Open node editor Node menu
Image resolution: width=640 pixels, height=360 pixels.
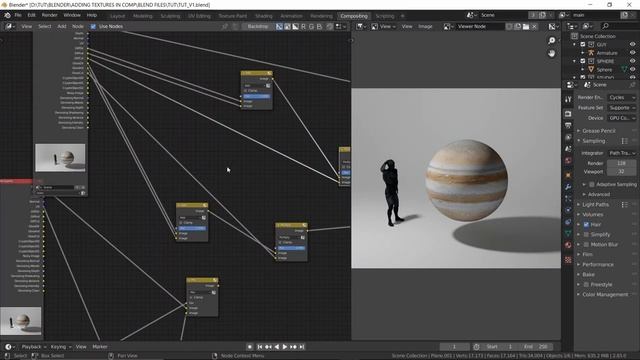(78, 26)
